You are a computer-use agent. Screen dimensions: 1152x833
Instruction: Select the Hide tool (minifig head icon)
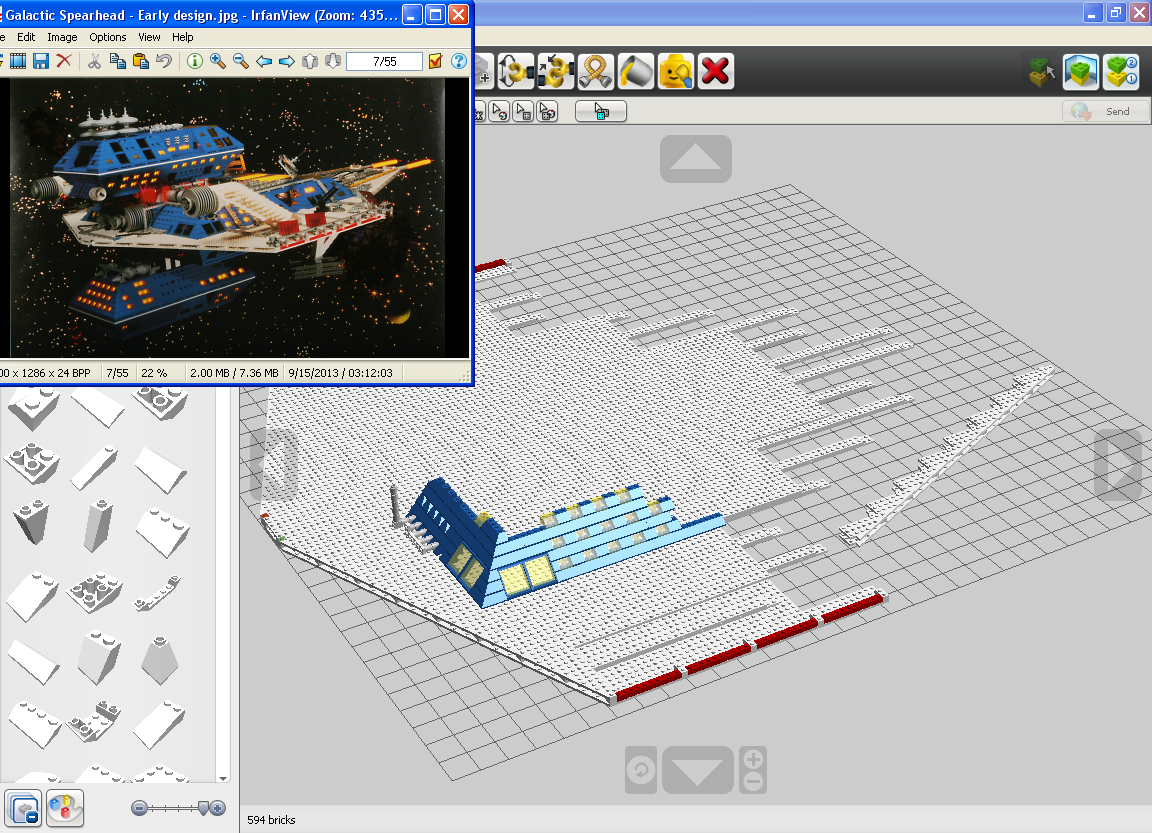675,71
